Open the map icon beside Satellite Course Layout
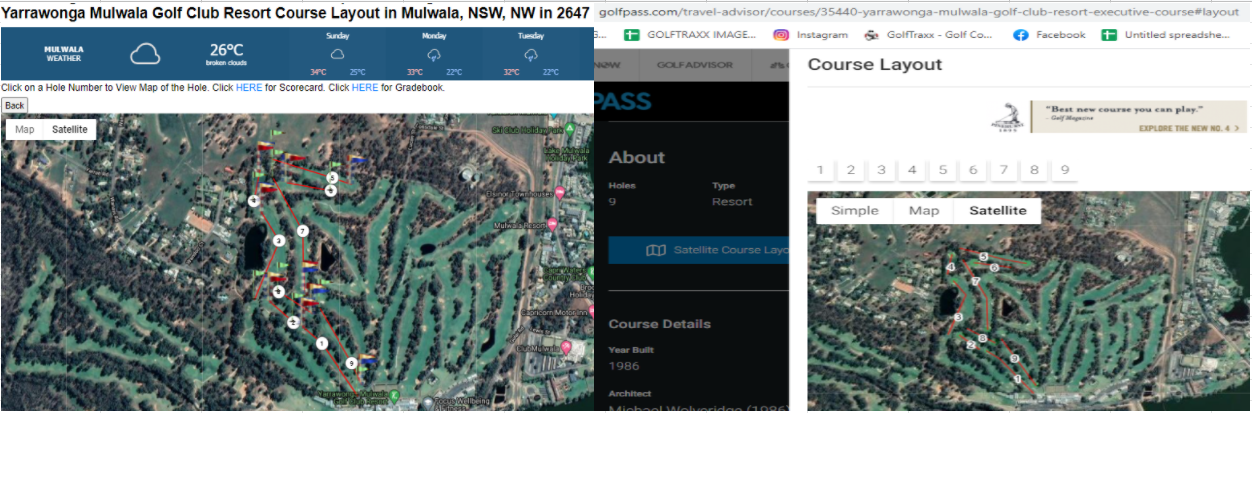 (656, 250)
